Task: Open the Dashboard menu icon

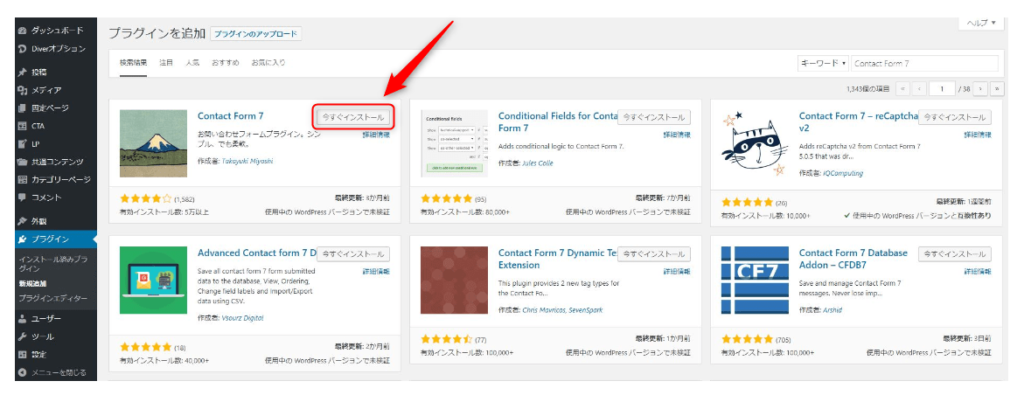Action: [x=23, y=31]
